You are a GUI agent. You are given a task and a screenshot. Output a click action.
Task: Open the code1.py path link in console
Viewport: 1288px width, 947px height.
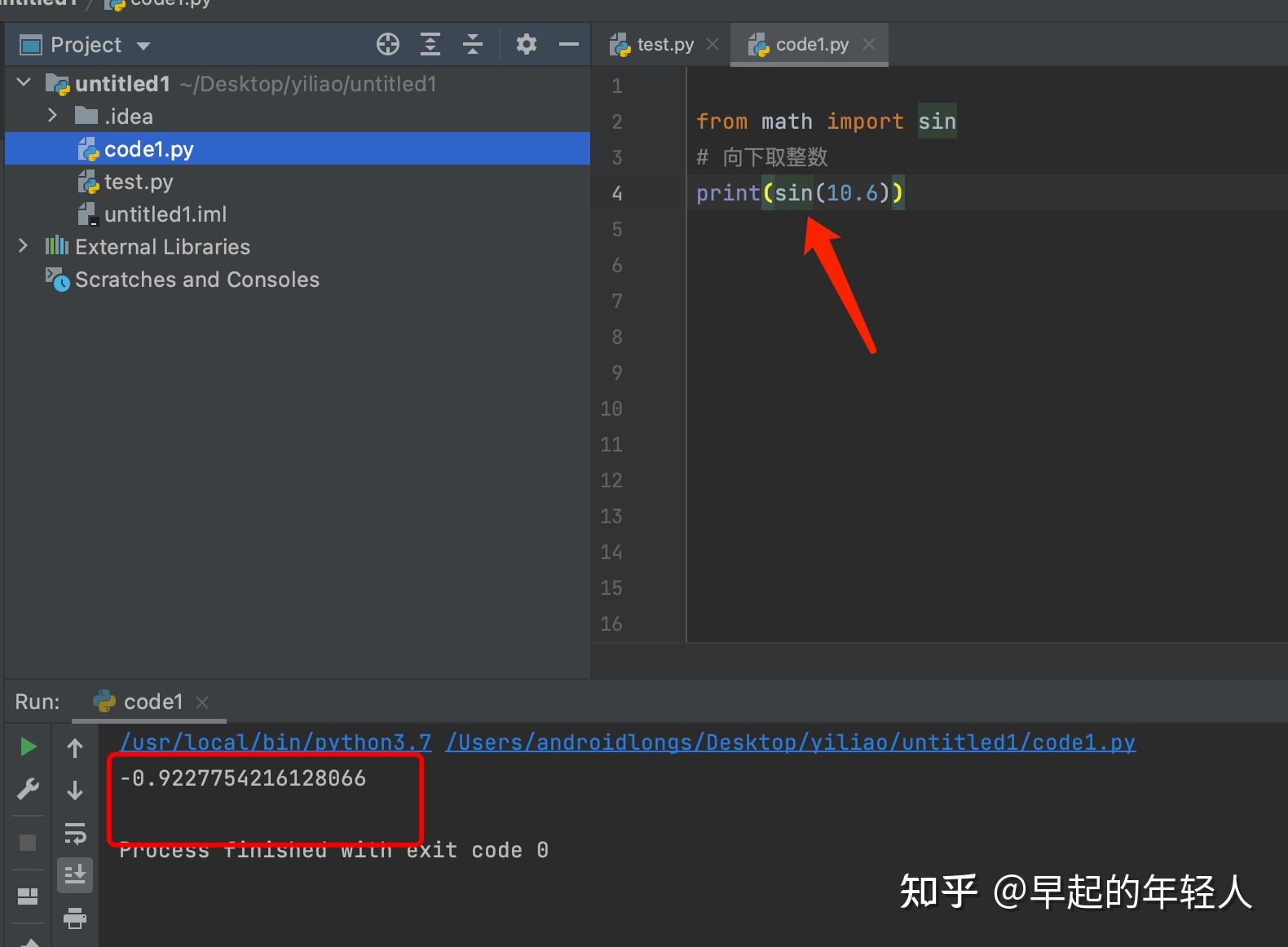tap(790, 742)
